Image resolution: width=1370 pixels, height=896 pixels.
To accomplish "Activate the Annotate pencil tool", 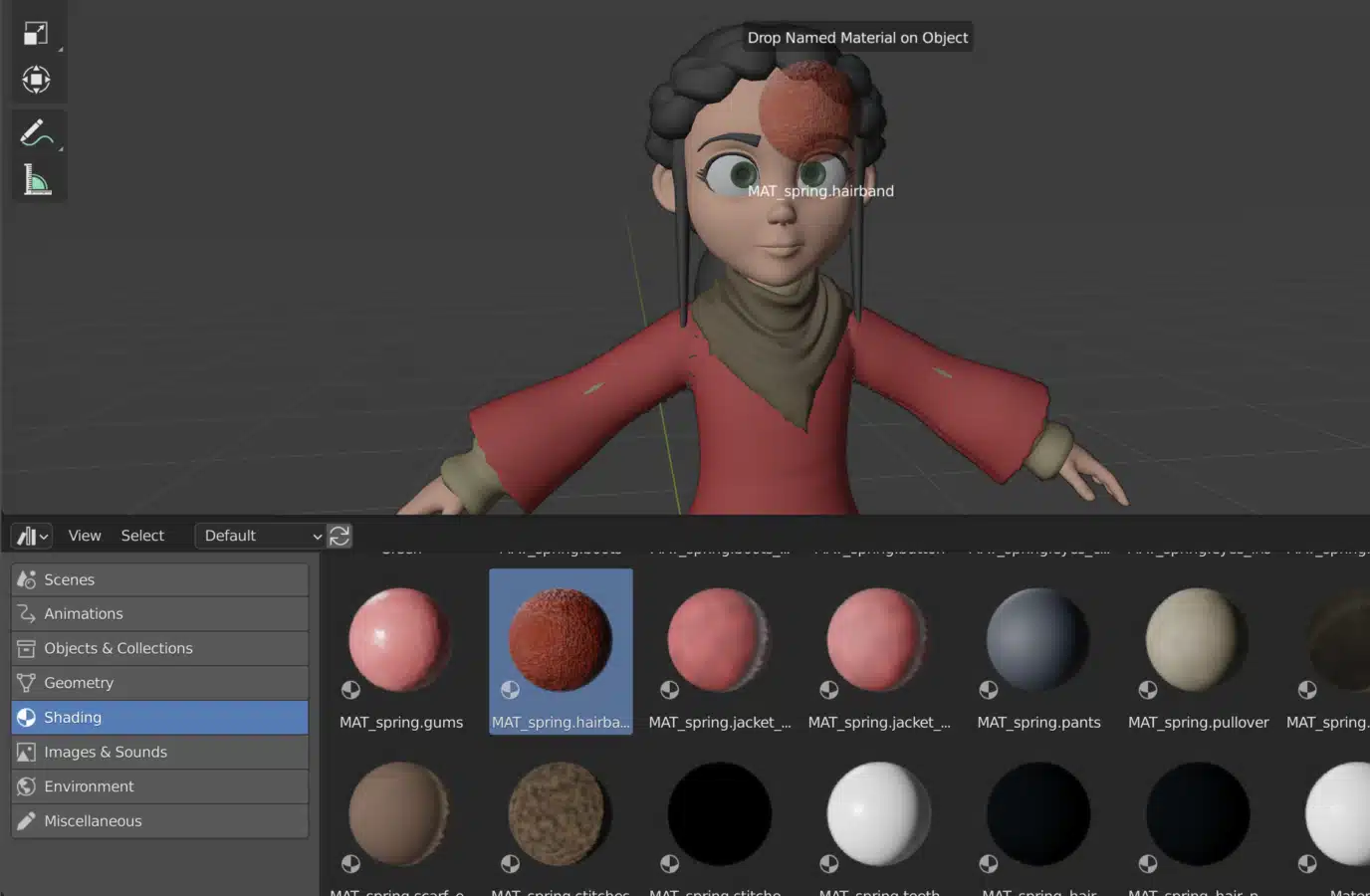I will pos(36,132).
